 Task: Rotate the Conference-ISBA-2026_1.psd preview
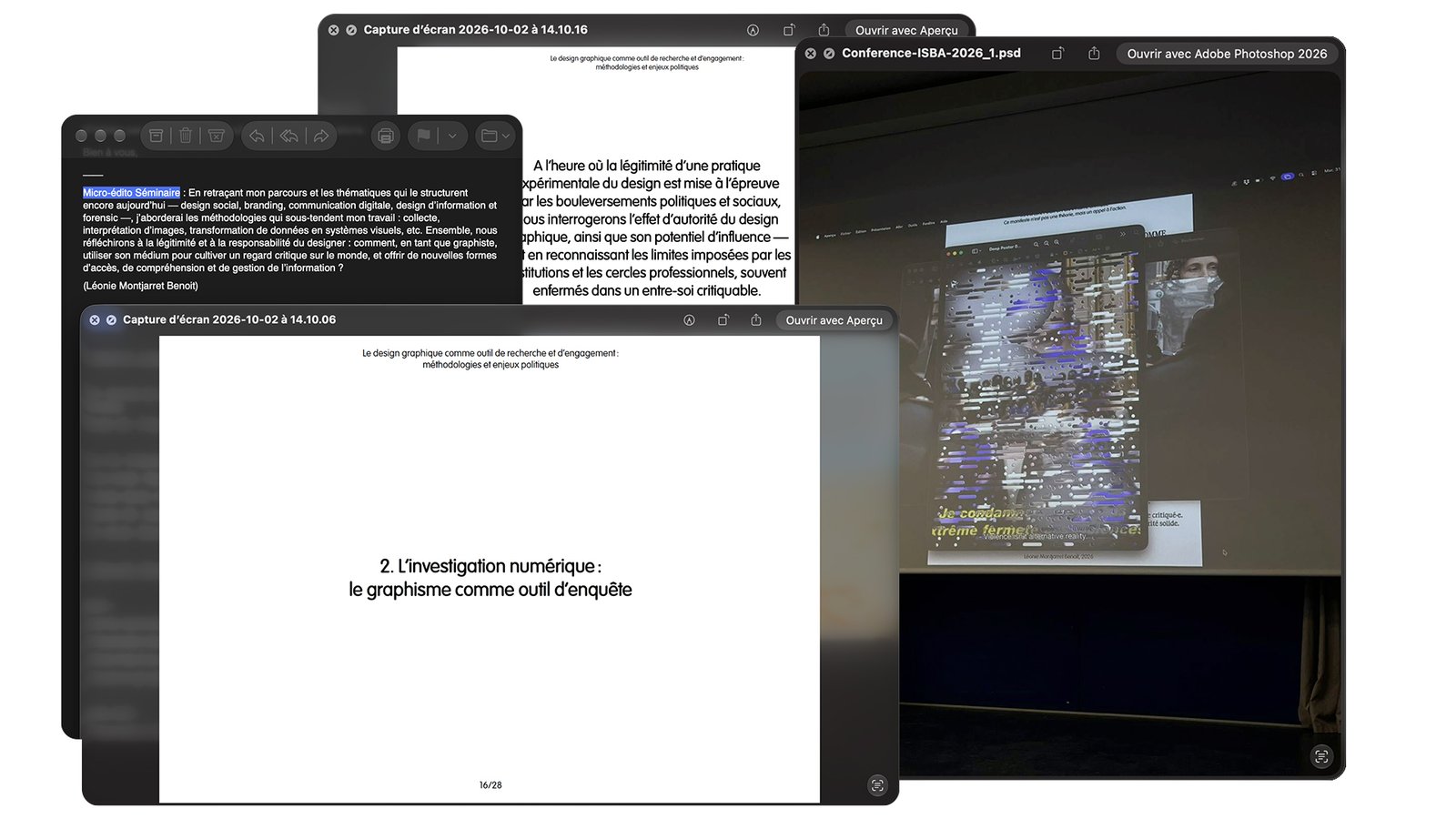click(1057, 54)
